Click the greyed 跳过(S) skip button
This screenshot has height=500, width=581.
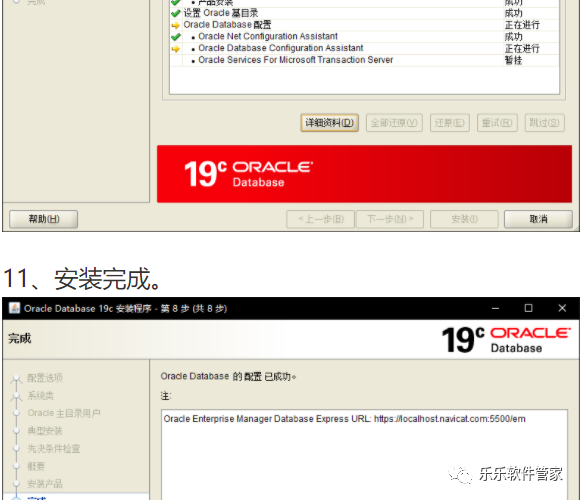(544, 123)
